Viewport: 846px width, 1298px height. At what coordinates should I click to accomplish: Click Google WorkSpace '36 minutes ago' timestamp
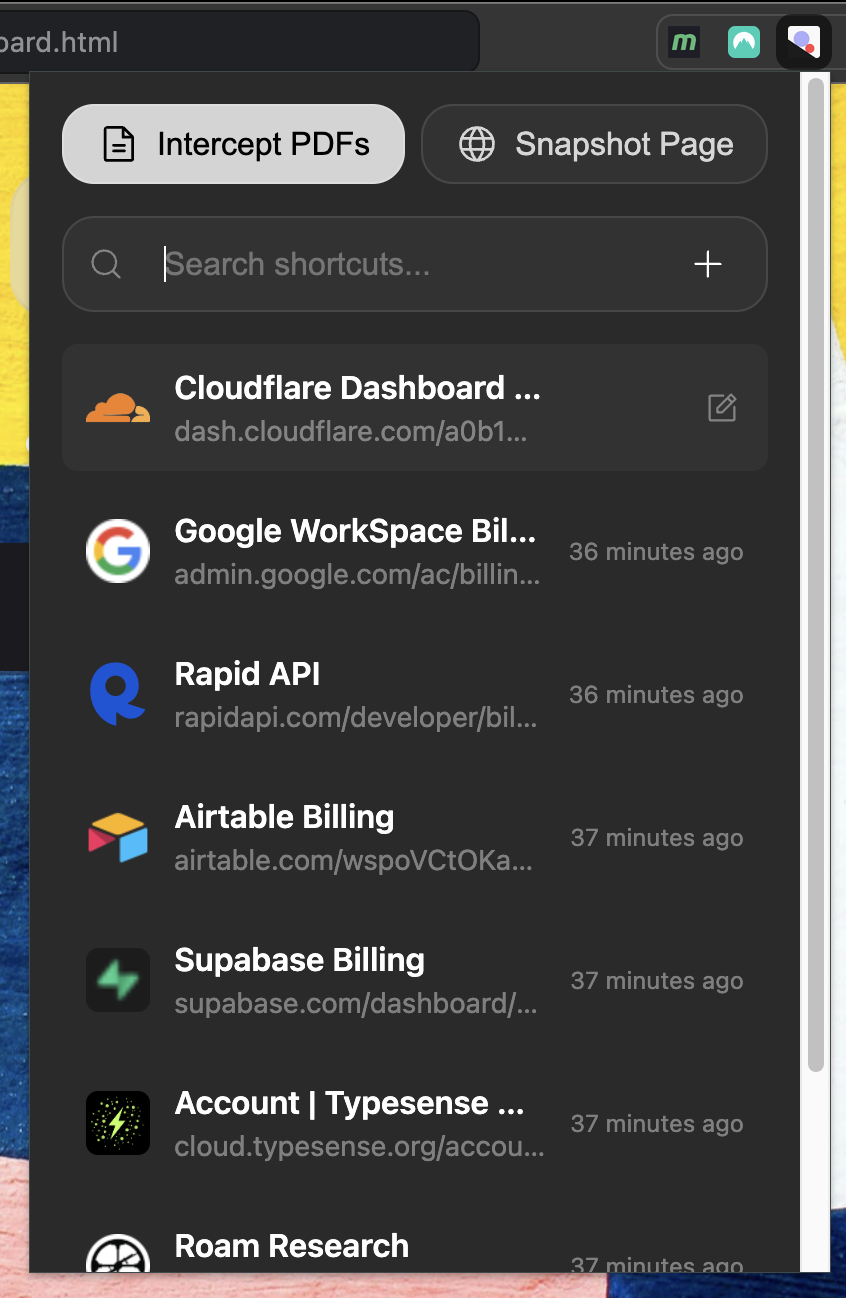pos(656,552)
